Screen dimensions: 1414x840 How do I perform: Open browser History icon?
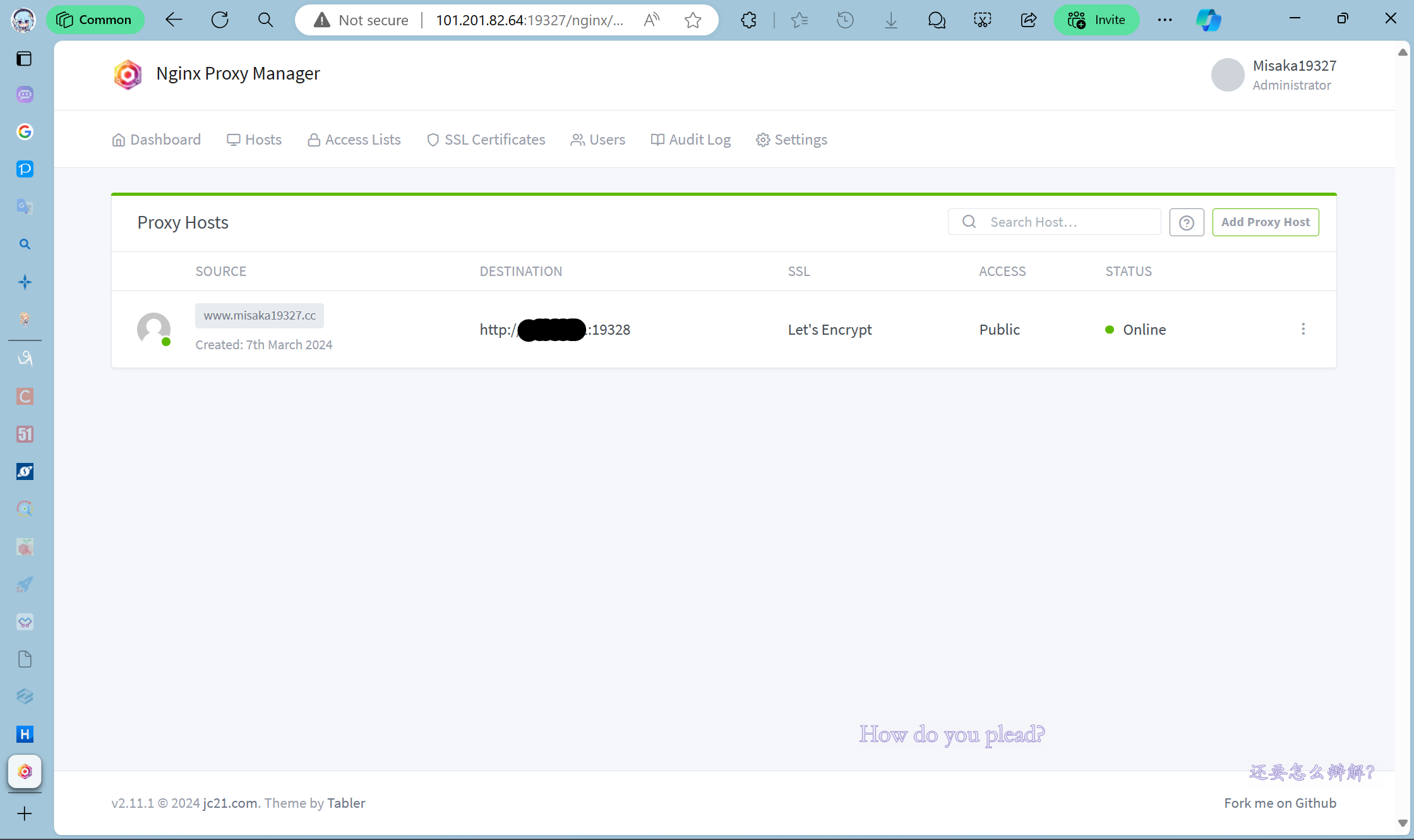click(x=845, y=20)
